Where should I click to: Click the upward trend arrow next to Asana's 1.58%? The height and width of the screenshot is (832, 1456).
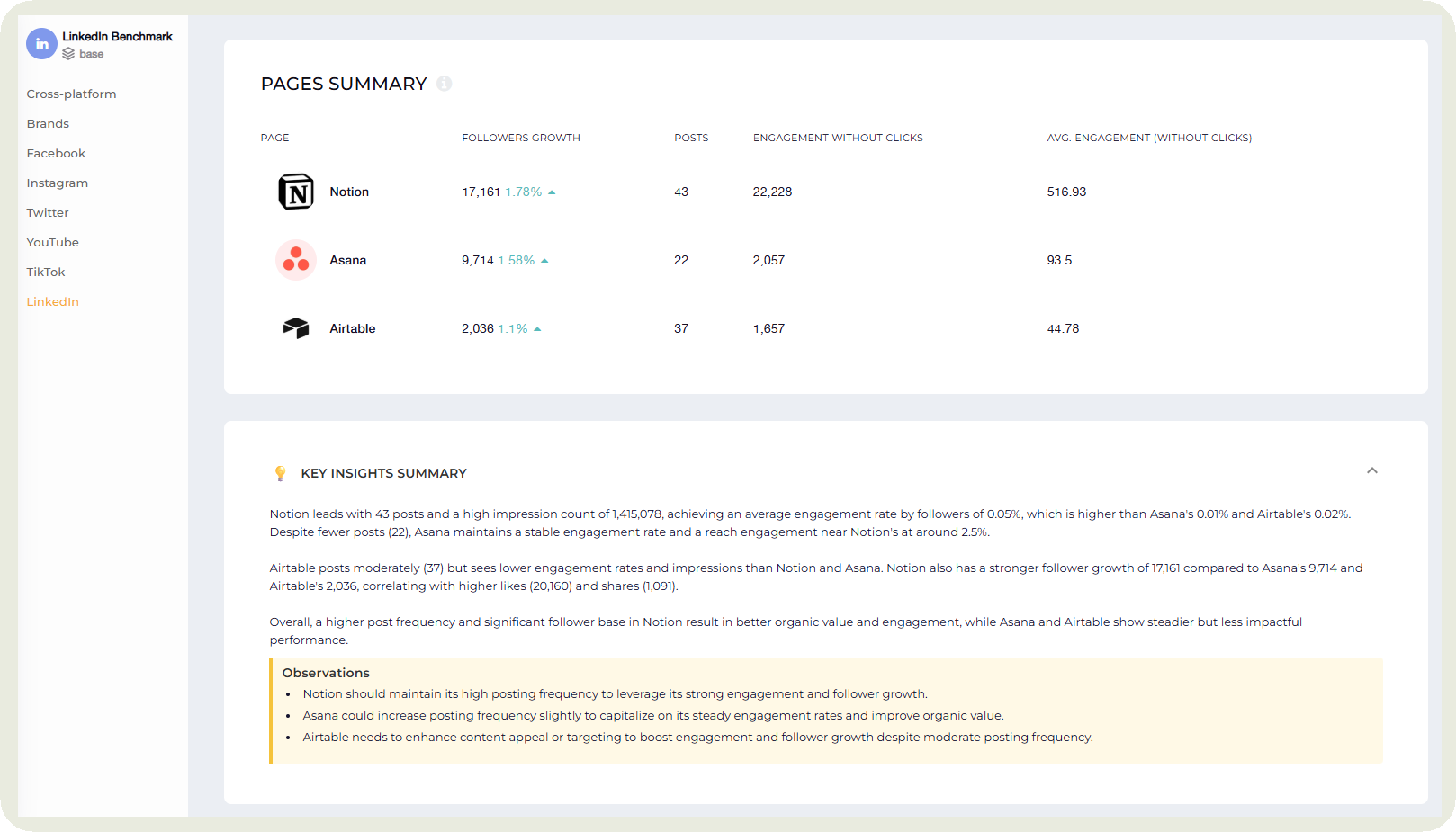[x=545, y=259]
